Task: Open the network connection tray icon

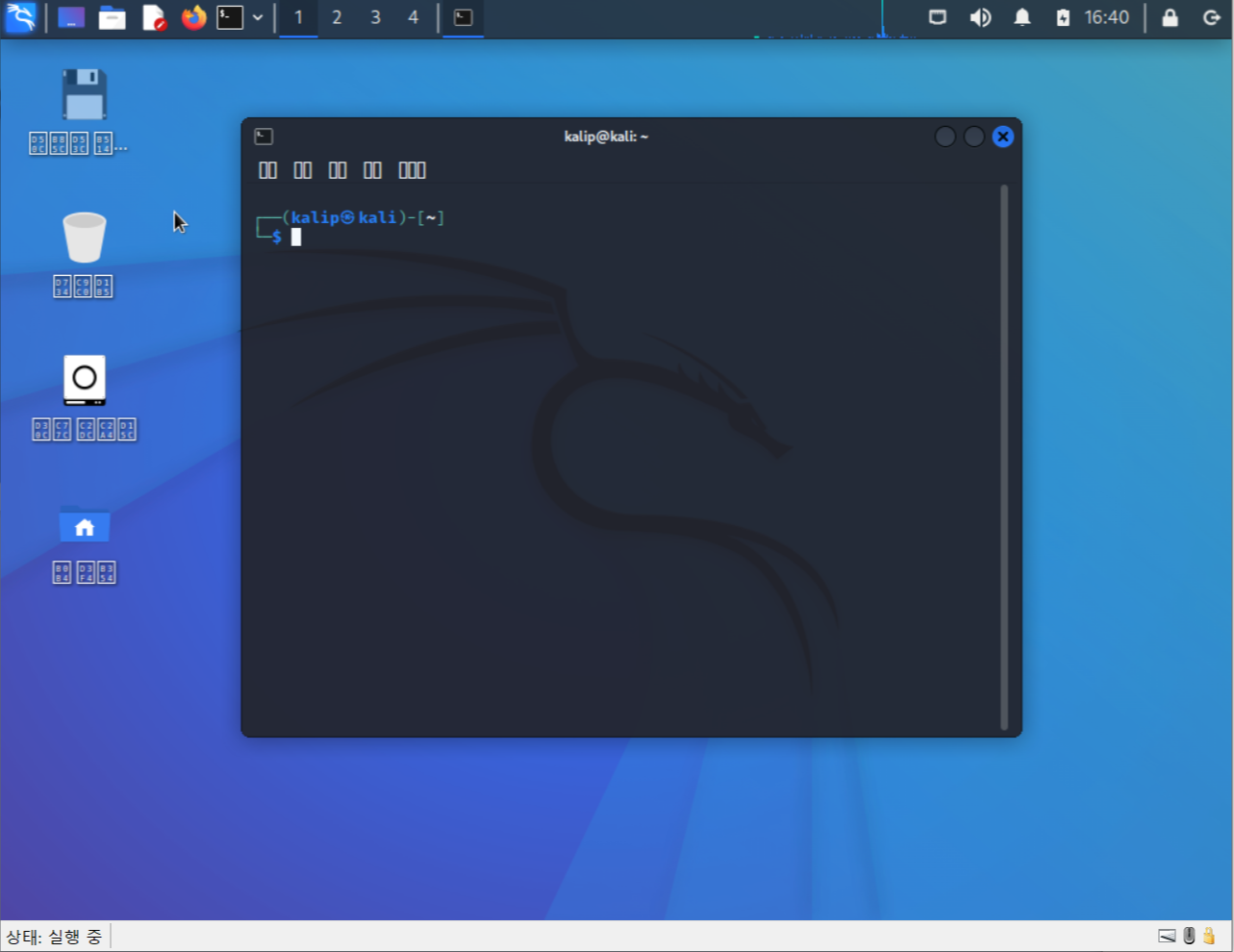Action: pos(938,17)
